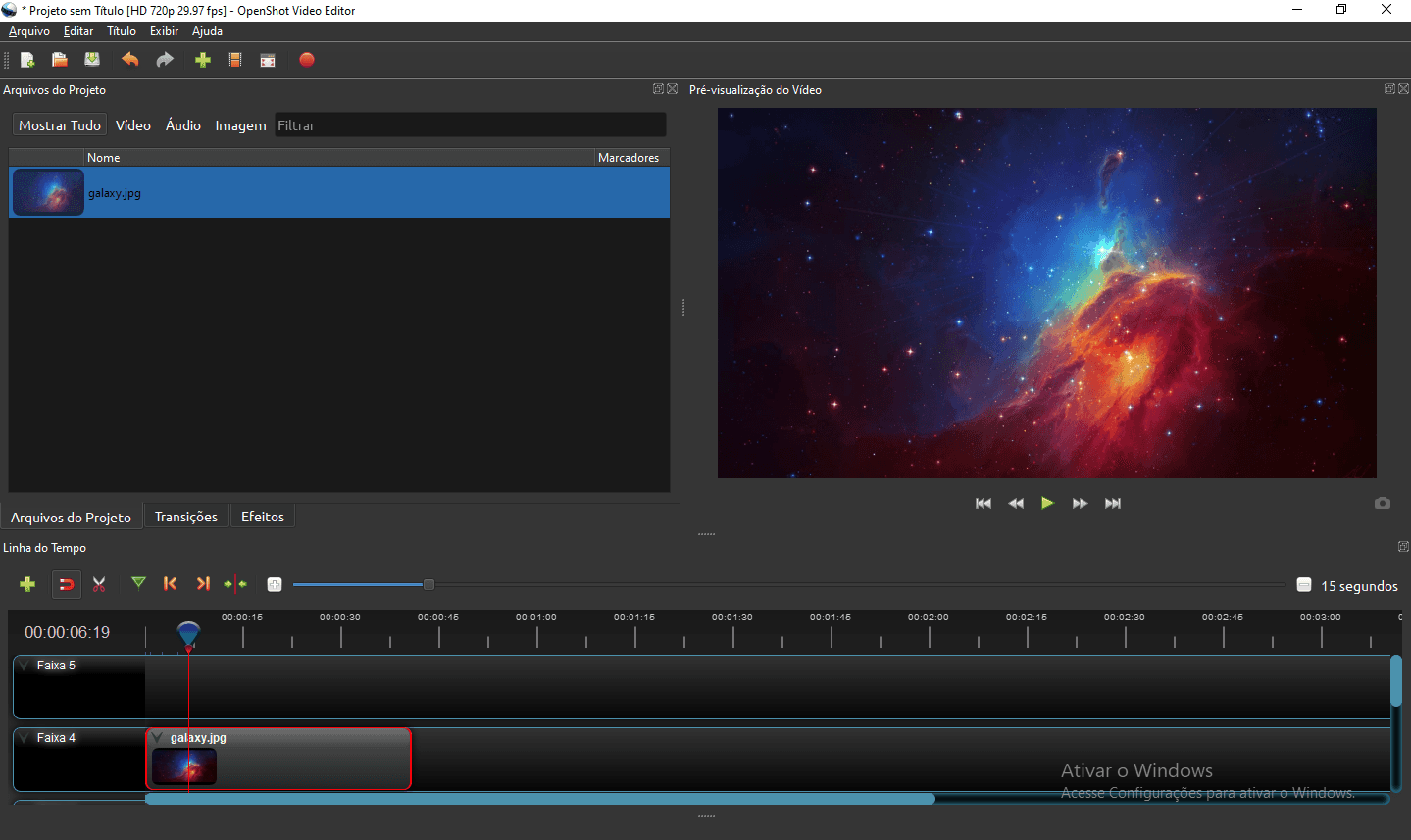Float the Pré-visualização do Vídeo panel
The image size is (1411, 840).
pyautogui.click(x=1390, y=89)
